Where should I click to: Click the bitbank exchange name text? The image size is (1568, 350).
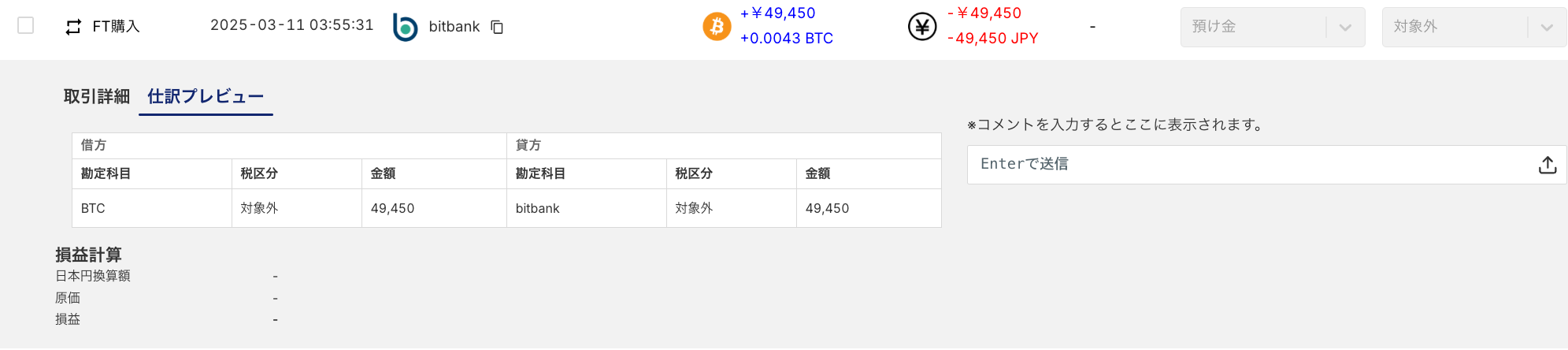454,27
